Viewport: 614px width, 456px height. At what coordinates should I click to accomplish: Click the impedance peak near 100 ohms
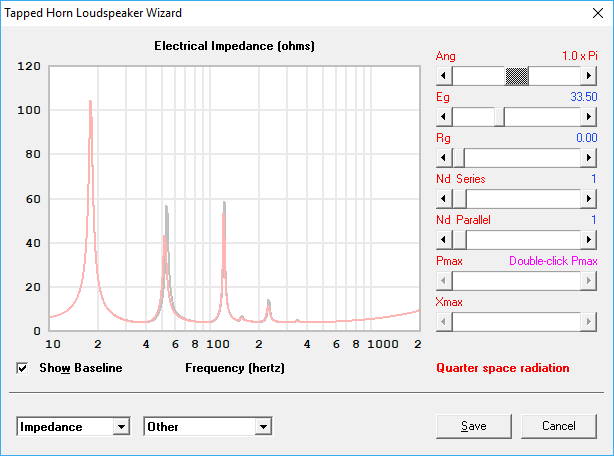click(90, 103)
